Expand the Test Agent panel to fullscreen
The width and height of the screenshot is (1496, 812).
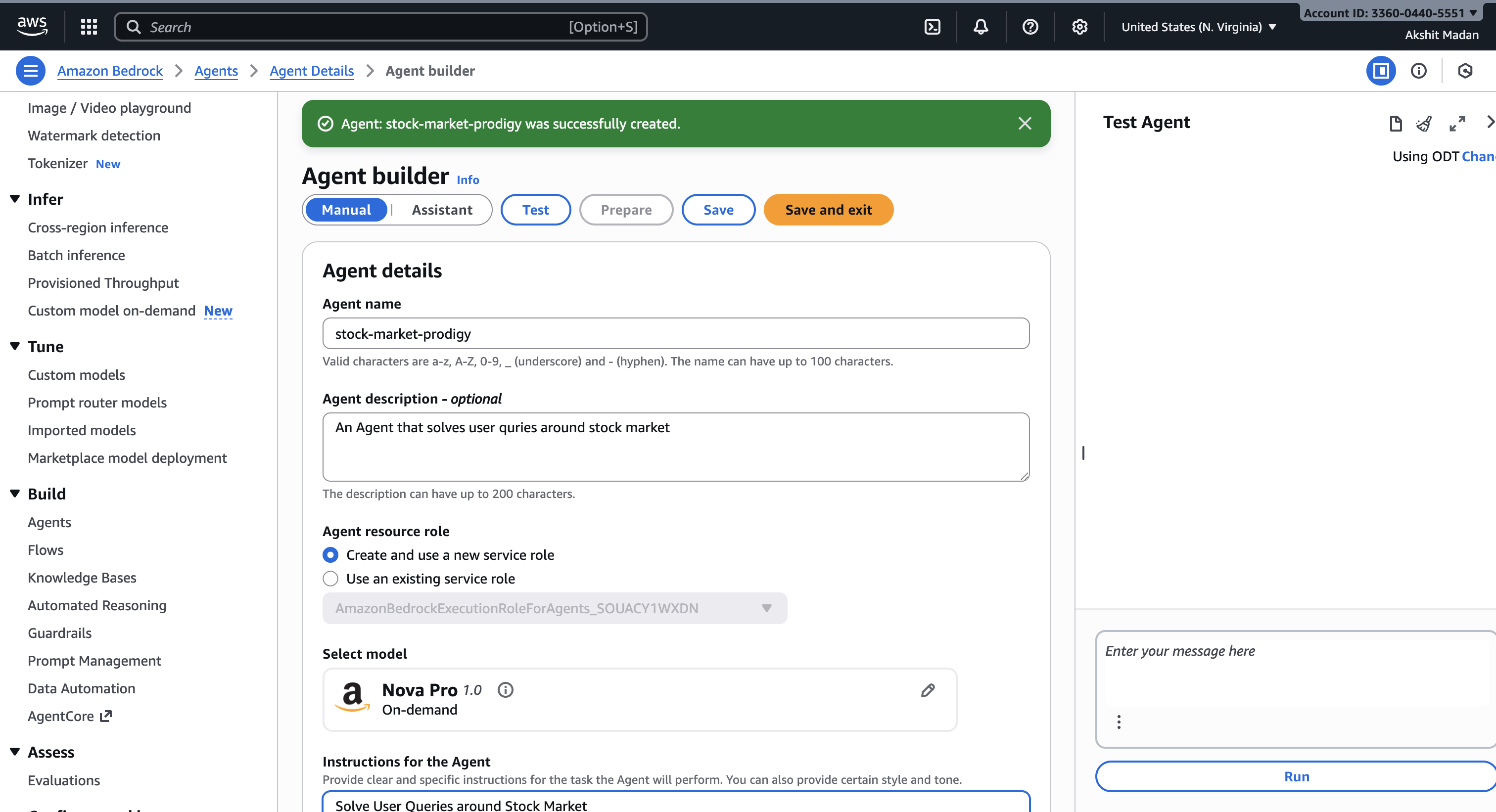[x=1456, y=123]
